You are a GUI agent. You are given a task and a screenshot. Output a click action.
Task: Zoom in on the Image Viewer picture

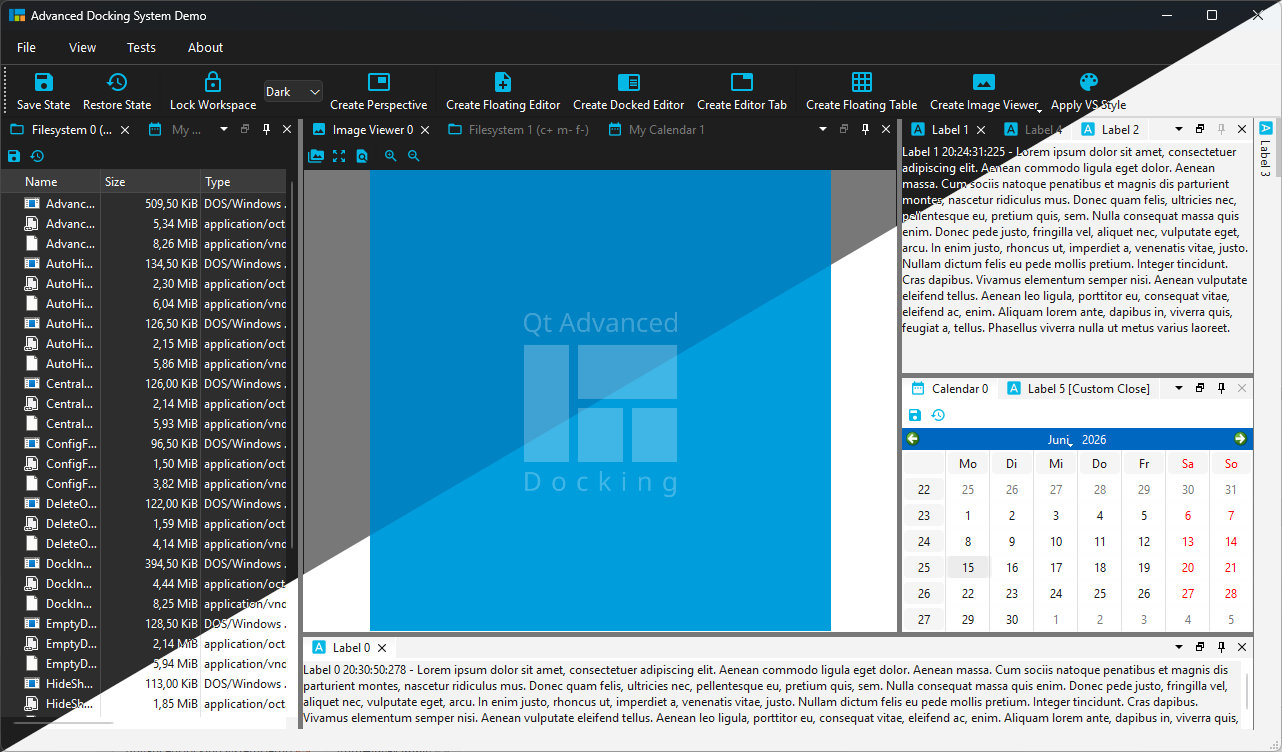390,156
